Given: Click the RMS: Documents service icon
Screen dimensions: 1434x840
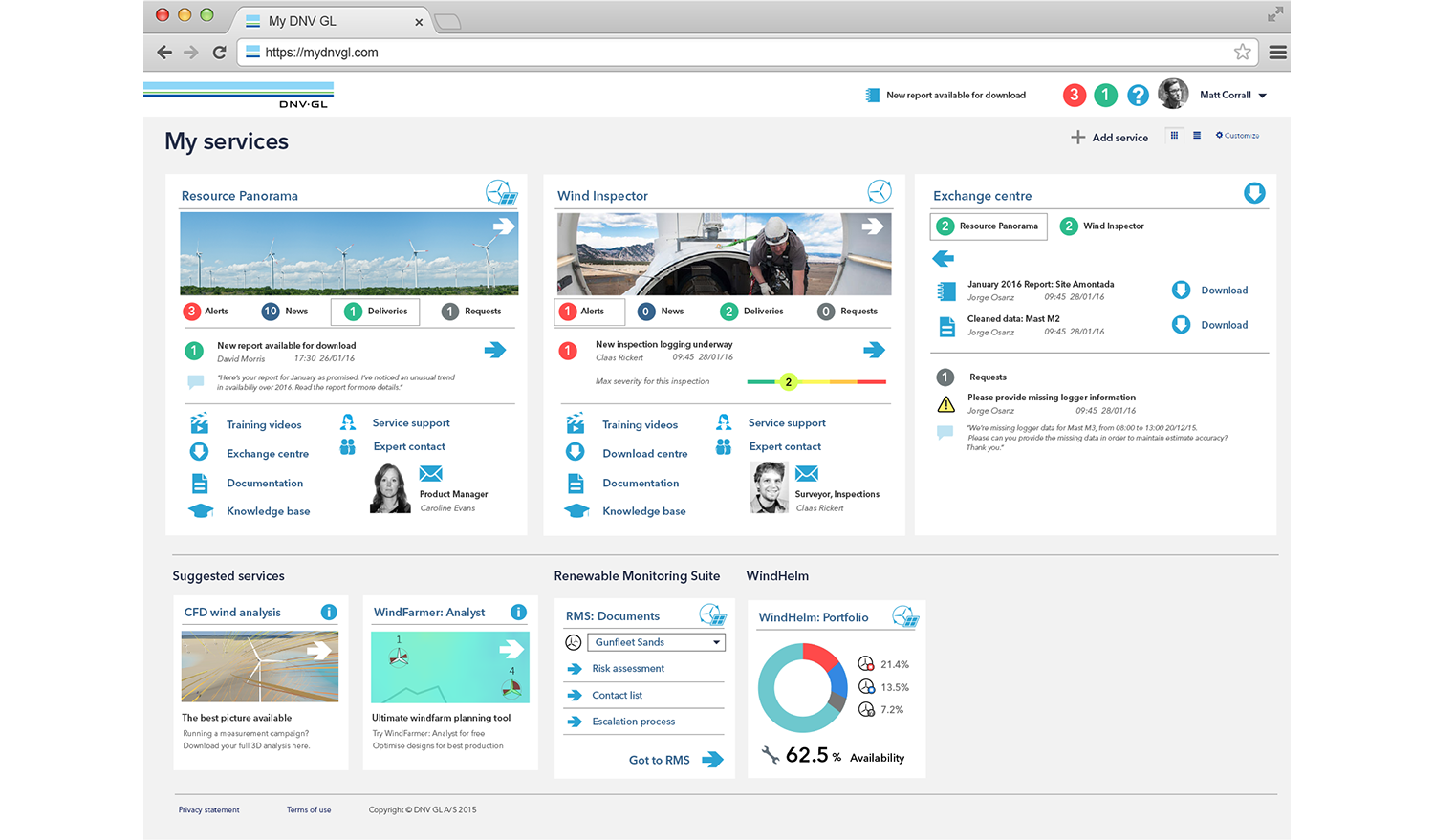Looking at the screenshot, I should coord(713,614).
